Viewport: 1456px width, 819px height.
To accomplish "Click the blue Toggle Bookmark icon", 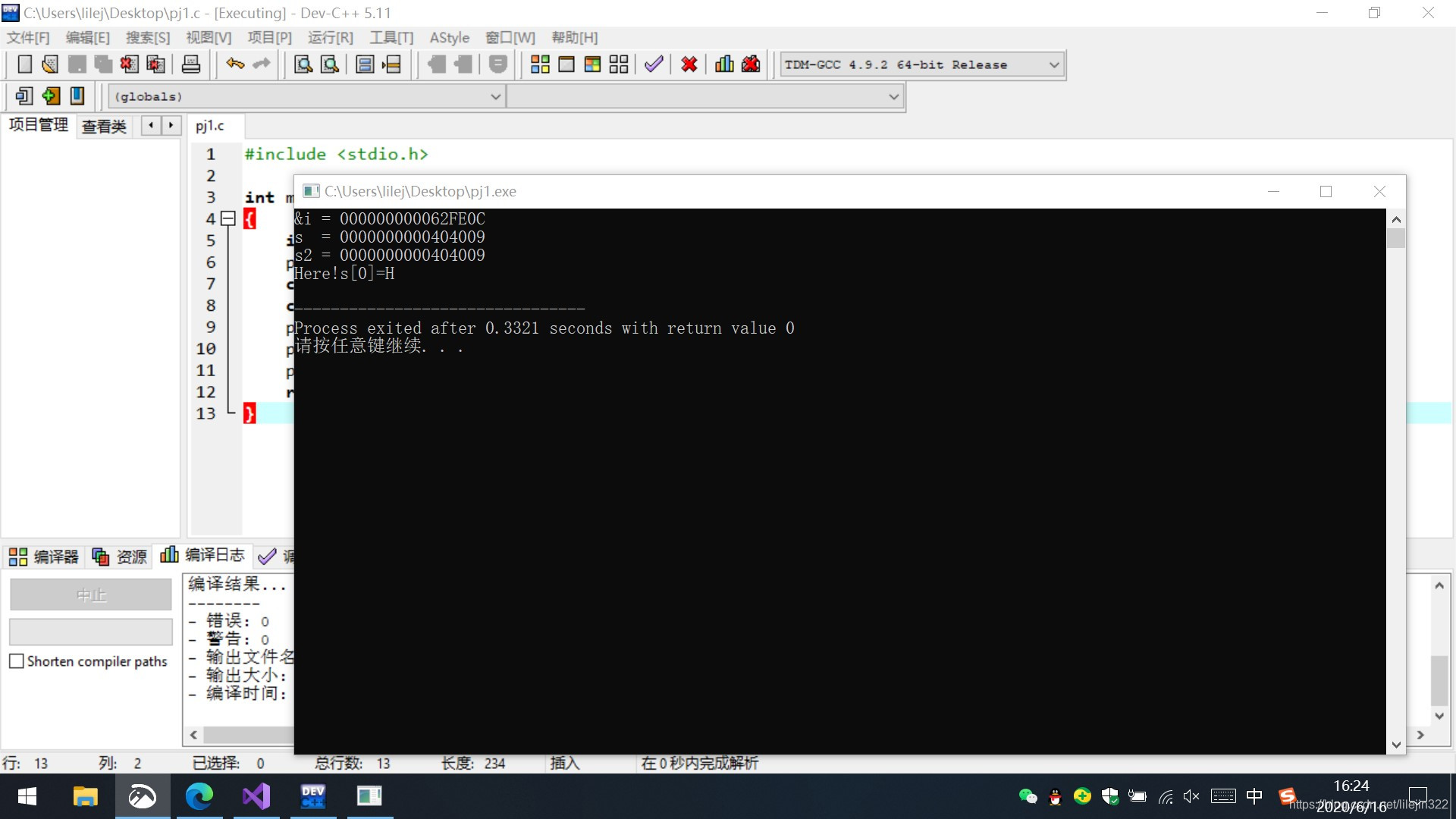I will [77, 96].
